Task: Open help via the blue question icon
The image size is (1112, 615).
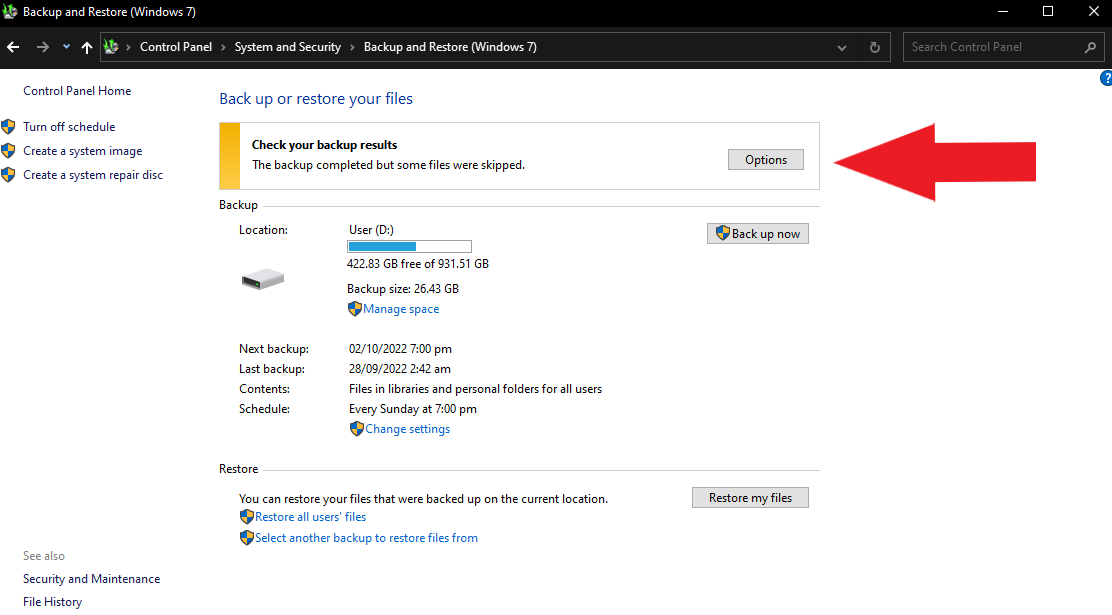Action: 1106,78
